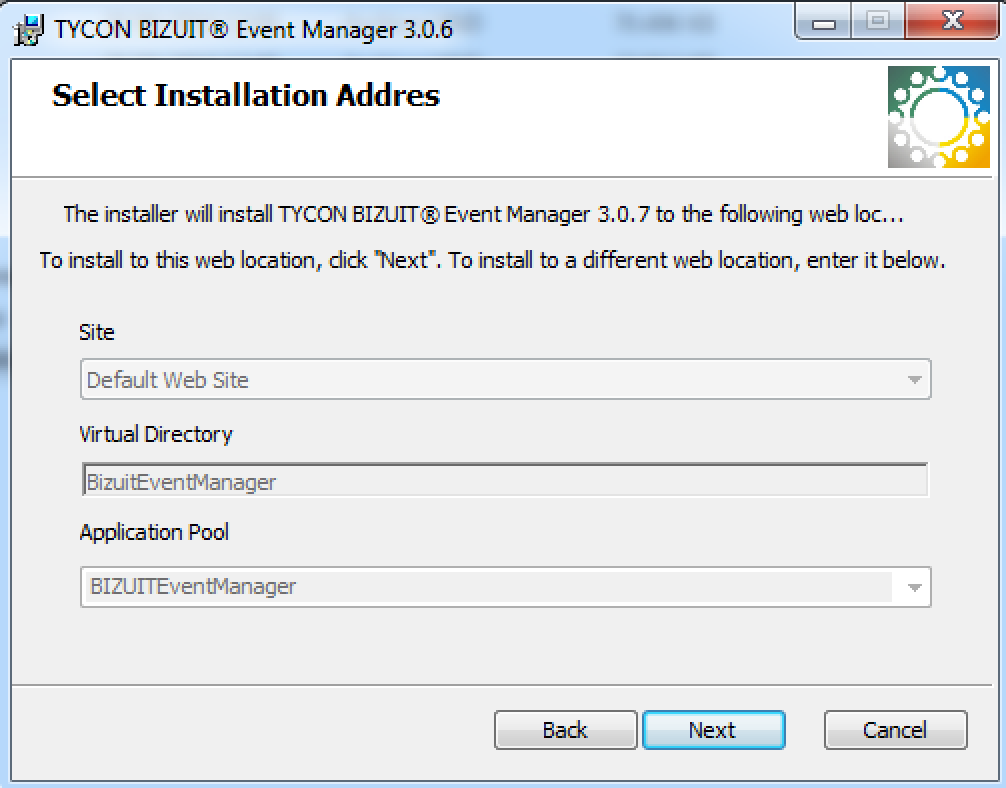
Task: Expand the Application Pool dropdown arrow
Action: point(914,587)
